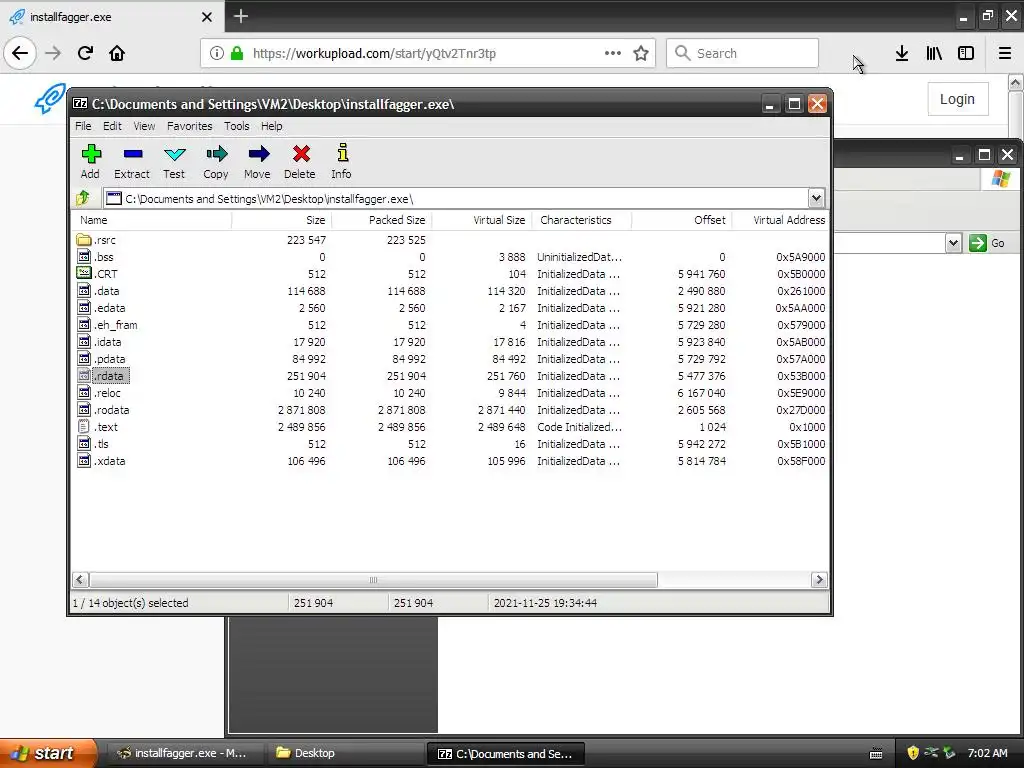This screenshot has height=768, width=1024.
Task: Switch to the Desktop taskbar item
Action: pyautogui.click(x=345, y=753)
